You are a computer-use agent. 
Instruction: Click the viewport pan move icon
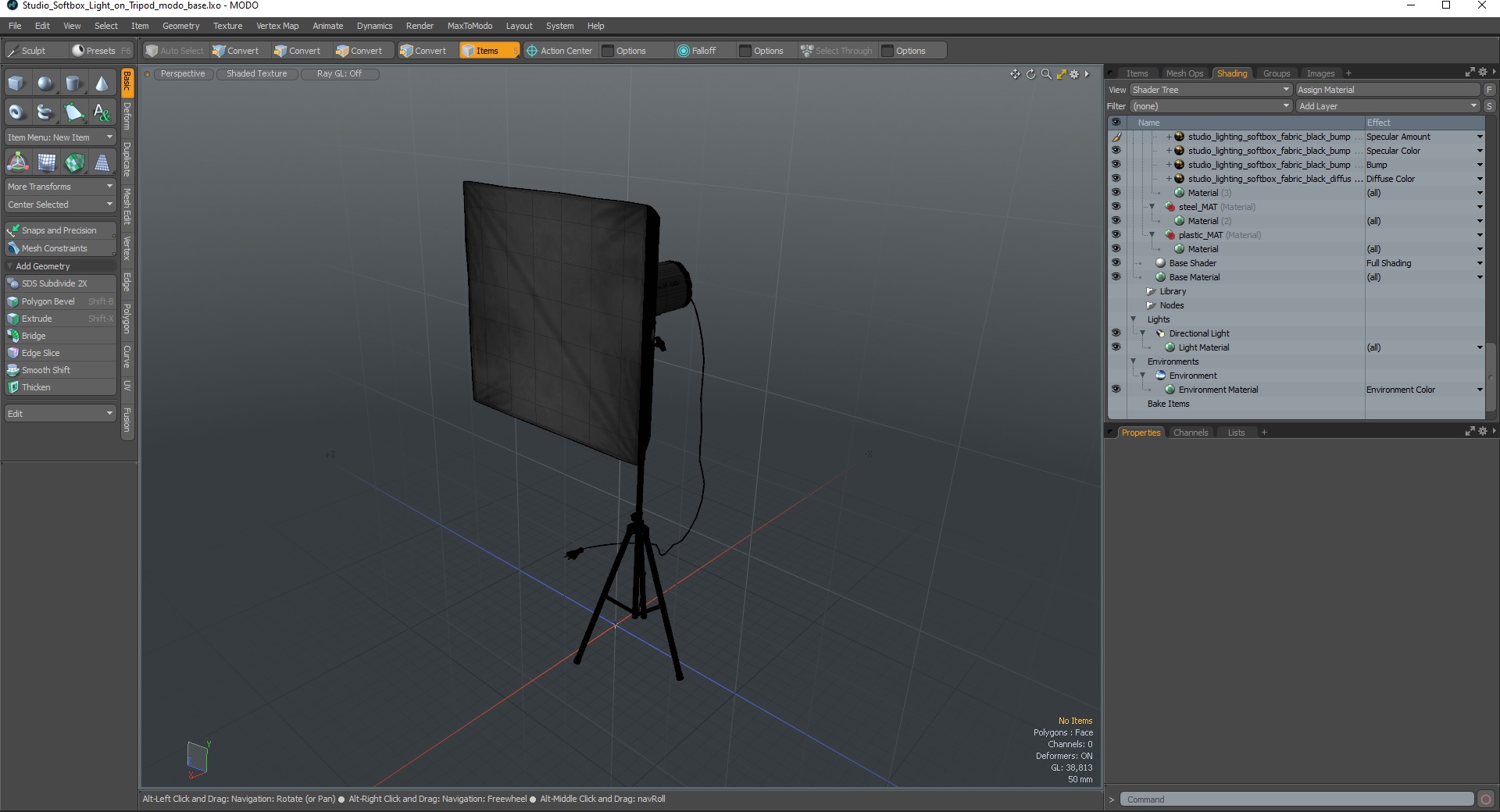1015,74
